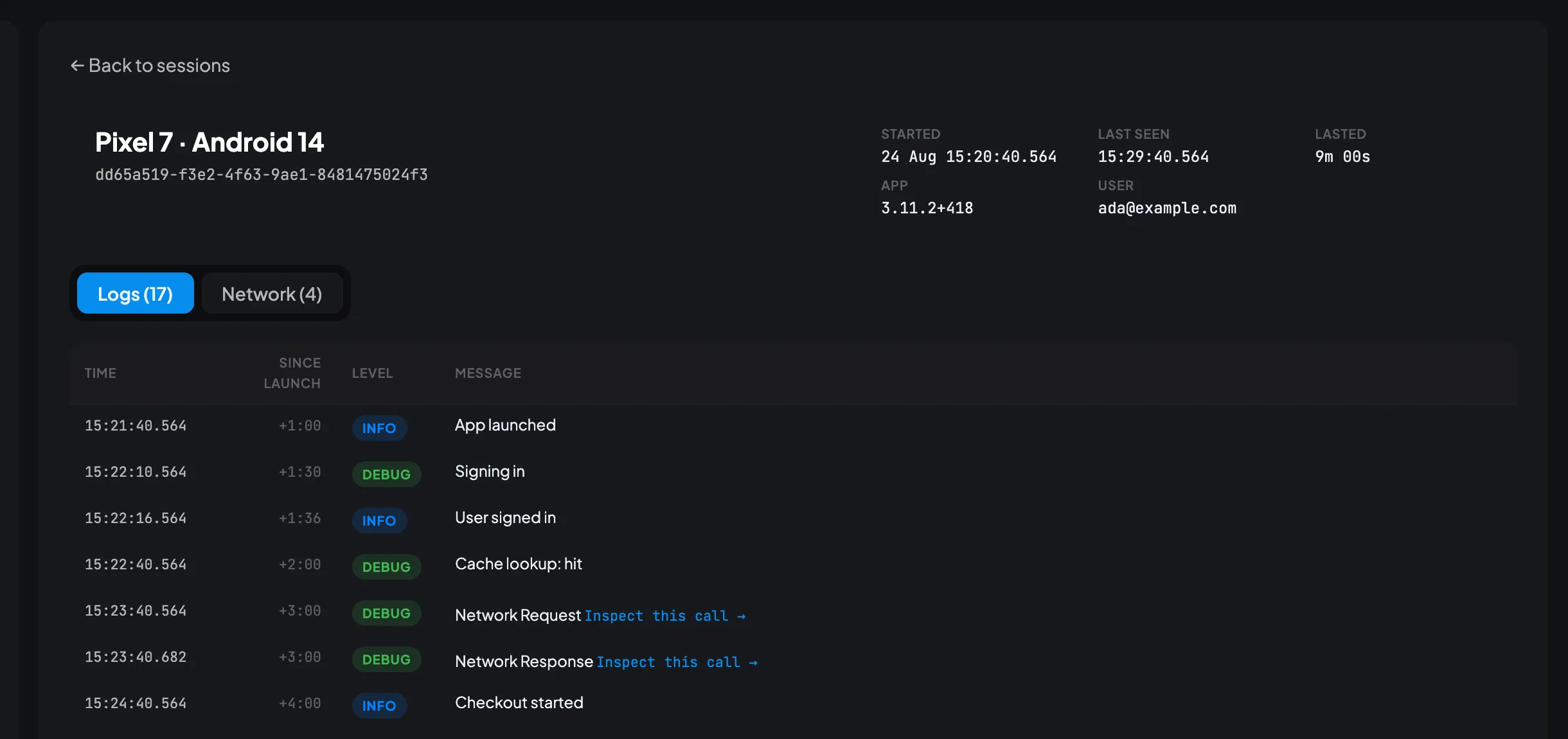Switch to the Network (4) tab

[272, 293]
